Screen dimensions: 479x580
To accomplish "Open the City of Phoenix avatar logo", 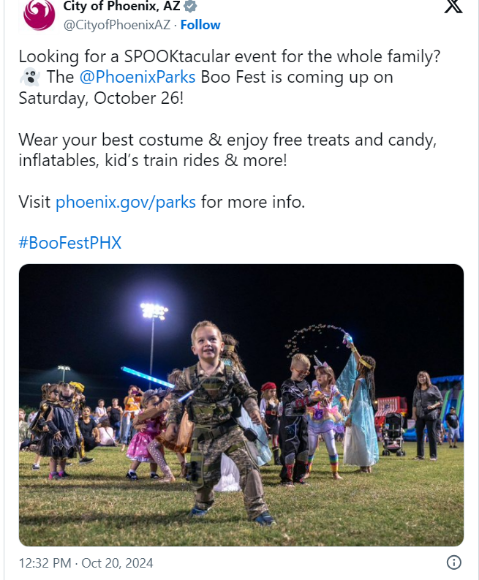I will [x=39, y=14].
